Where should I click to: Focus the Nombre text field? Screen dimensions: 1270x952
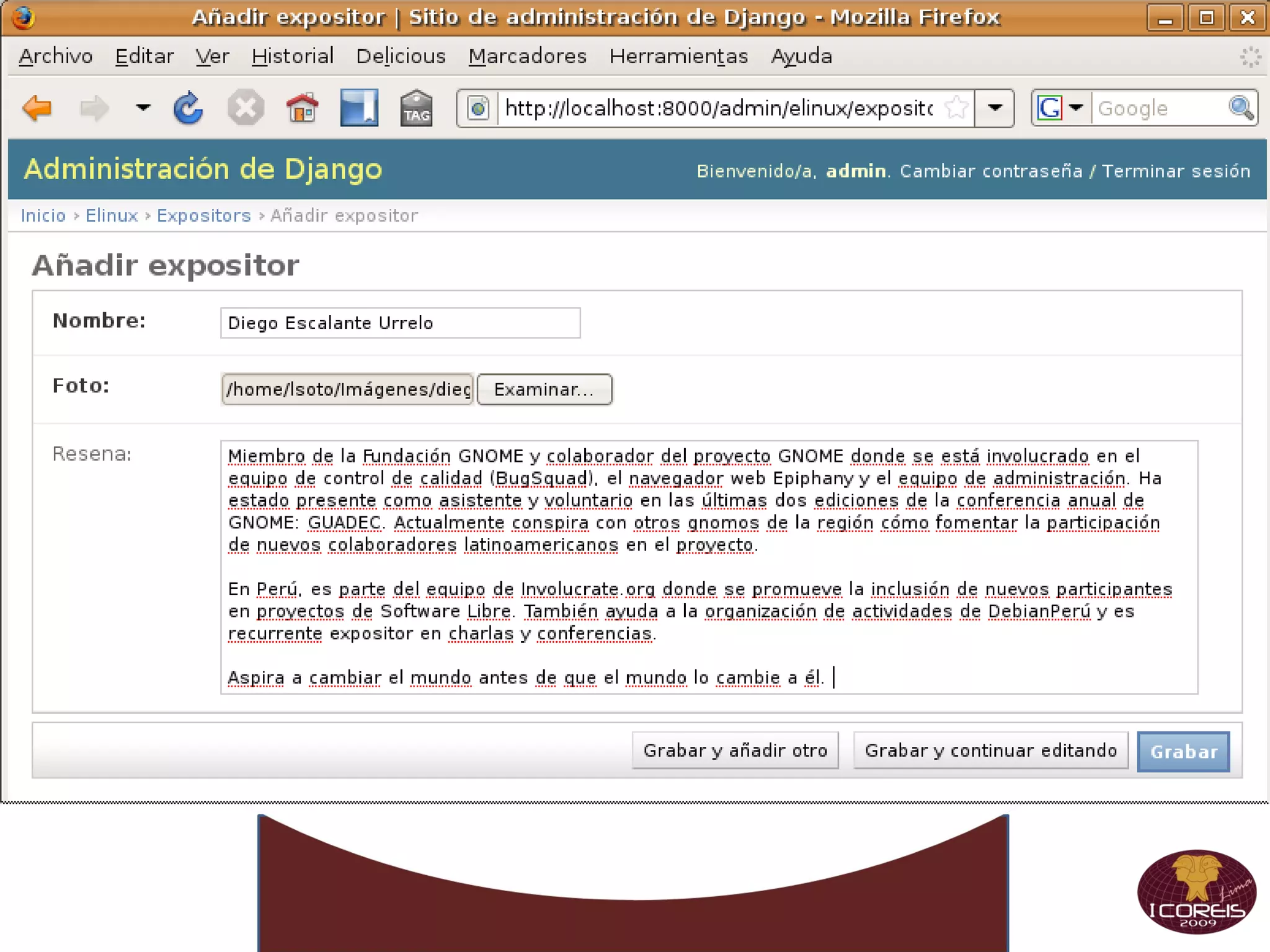[400, 323]
